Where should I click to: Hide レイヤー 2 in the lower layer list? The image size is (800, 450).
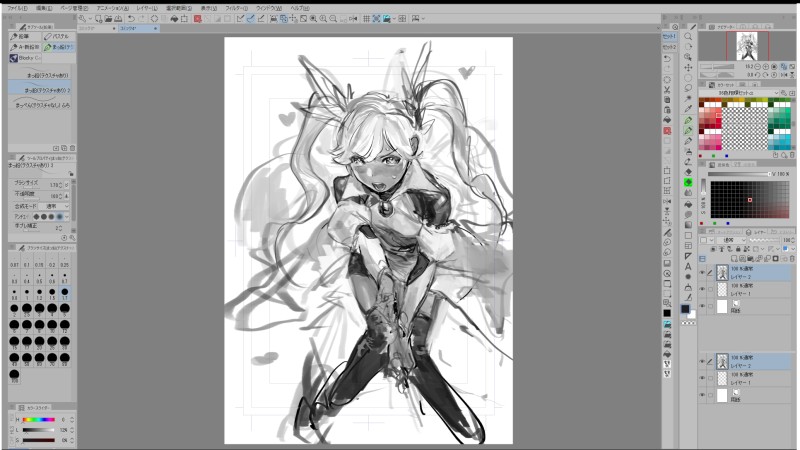(x=702, y=361)
